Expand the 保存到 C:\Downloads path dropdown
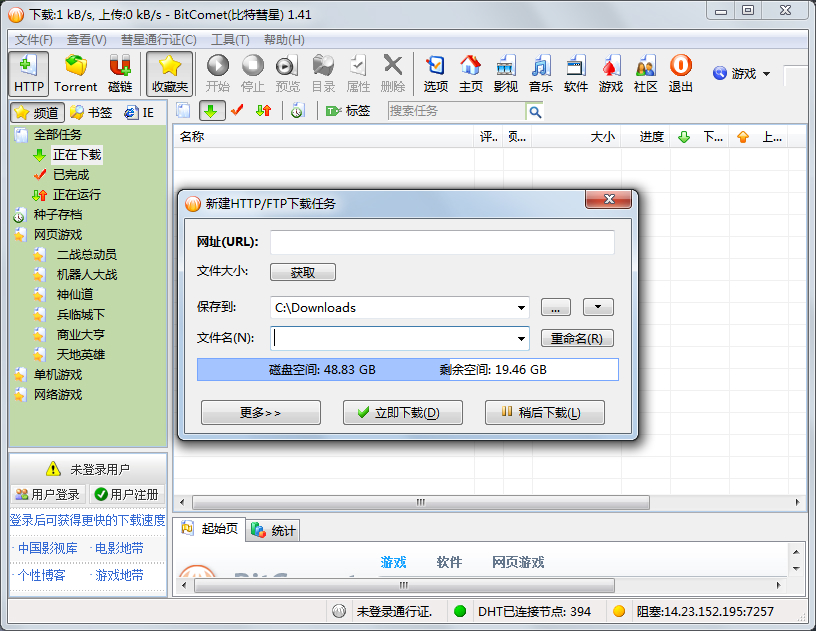Image resolution: width=816 pixels, height=631 pixels. coord(521,308)
